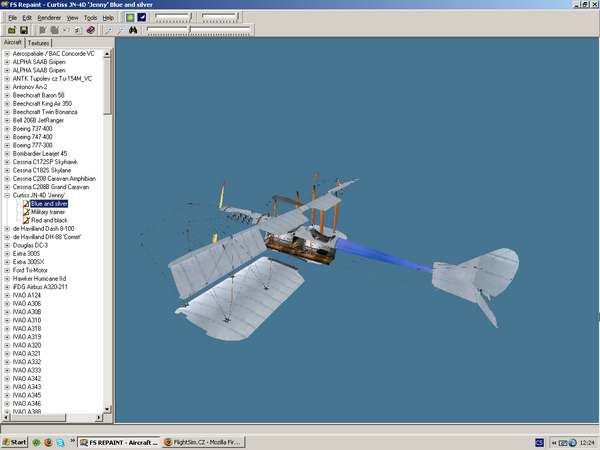The width and height of the screenshot is (600, 450).
Task: Select de Havilland Dash 8-100 entry
Action: 43,229
